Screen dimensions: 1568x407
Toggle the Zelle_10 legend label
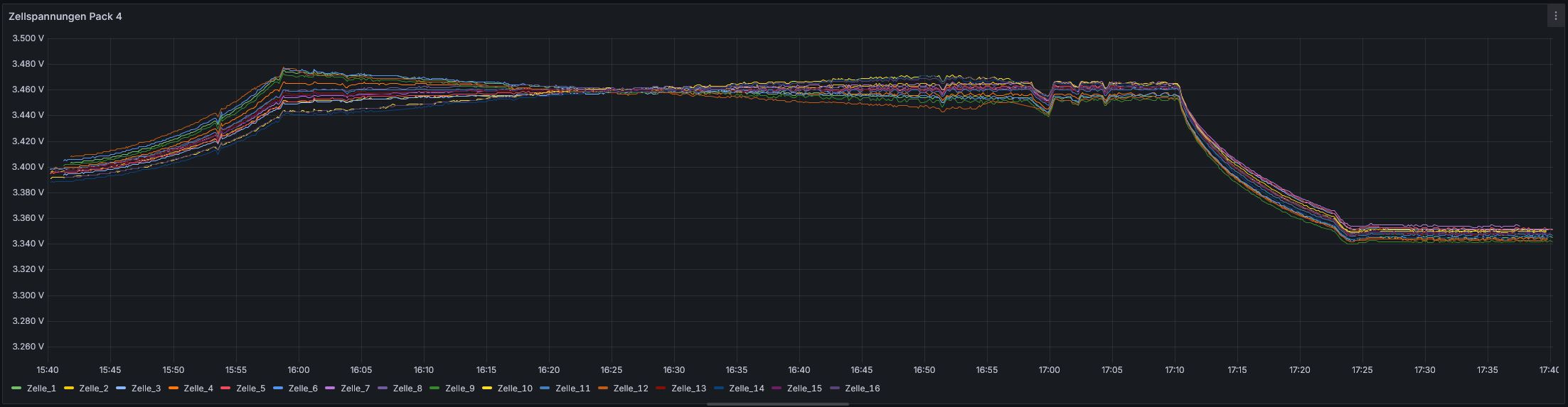(515, 389)
